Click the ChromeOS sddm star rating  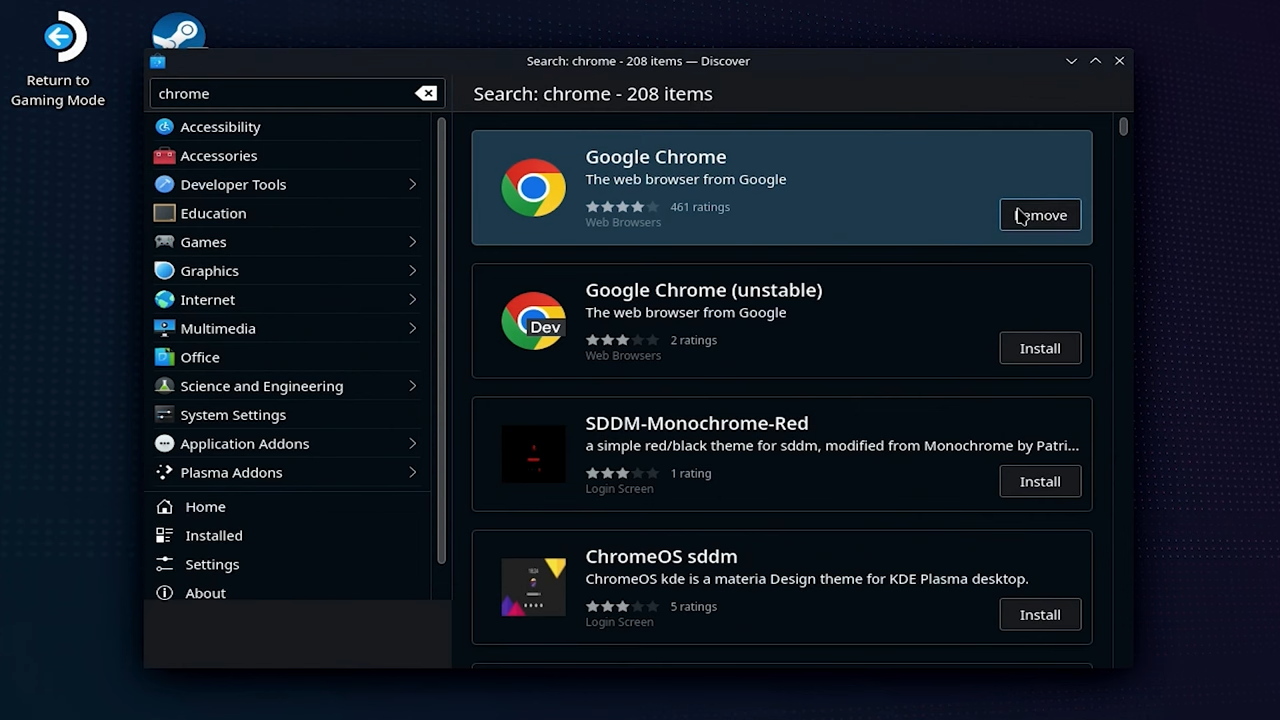tap(622, 606)
